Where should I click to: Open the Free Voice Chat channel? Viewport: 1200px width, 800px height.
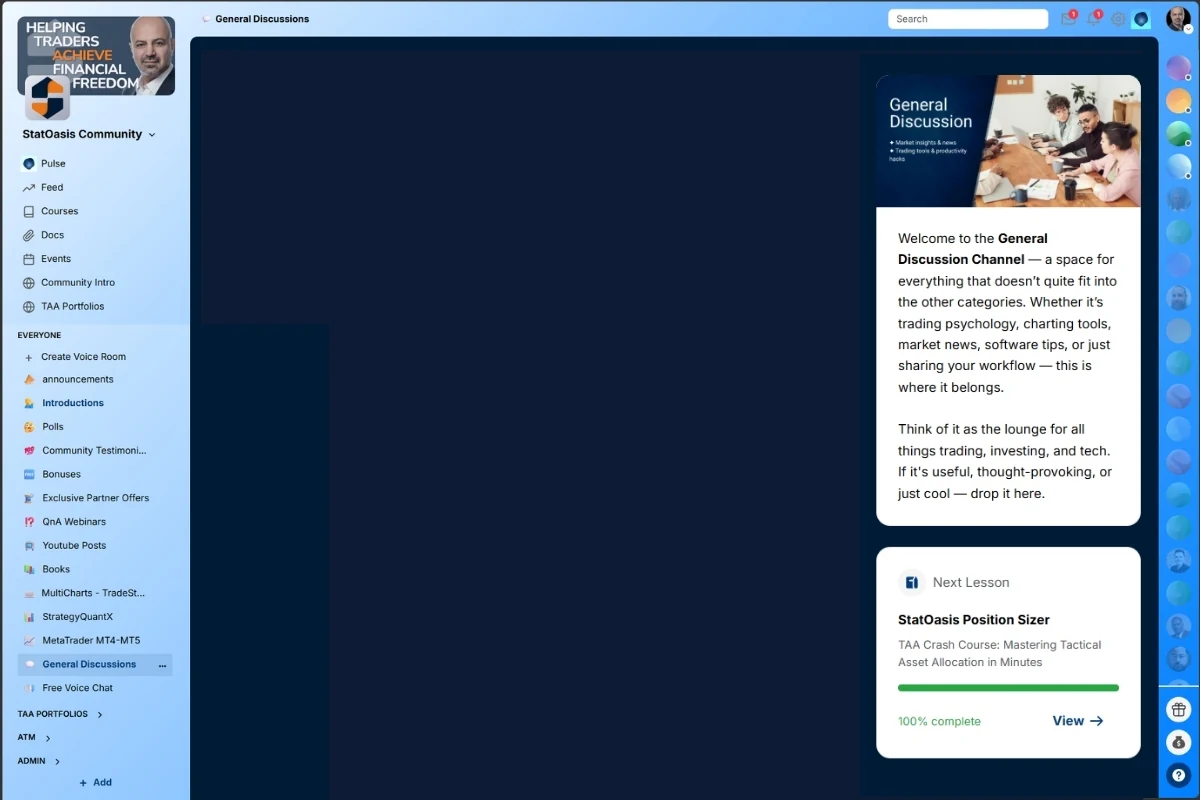[77, 688]
